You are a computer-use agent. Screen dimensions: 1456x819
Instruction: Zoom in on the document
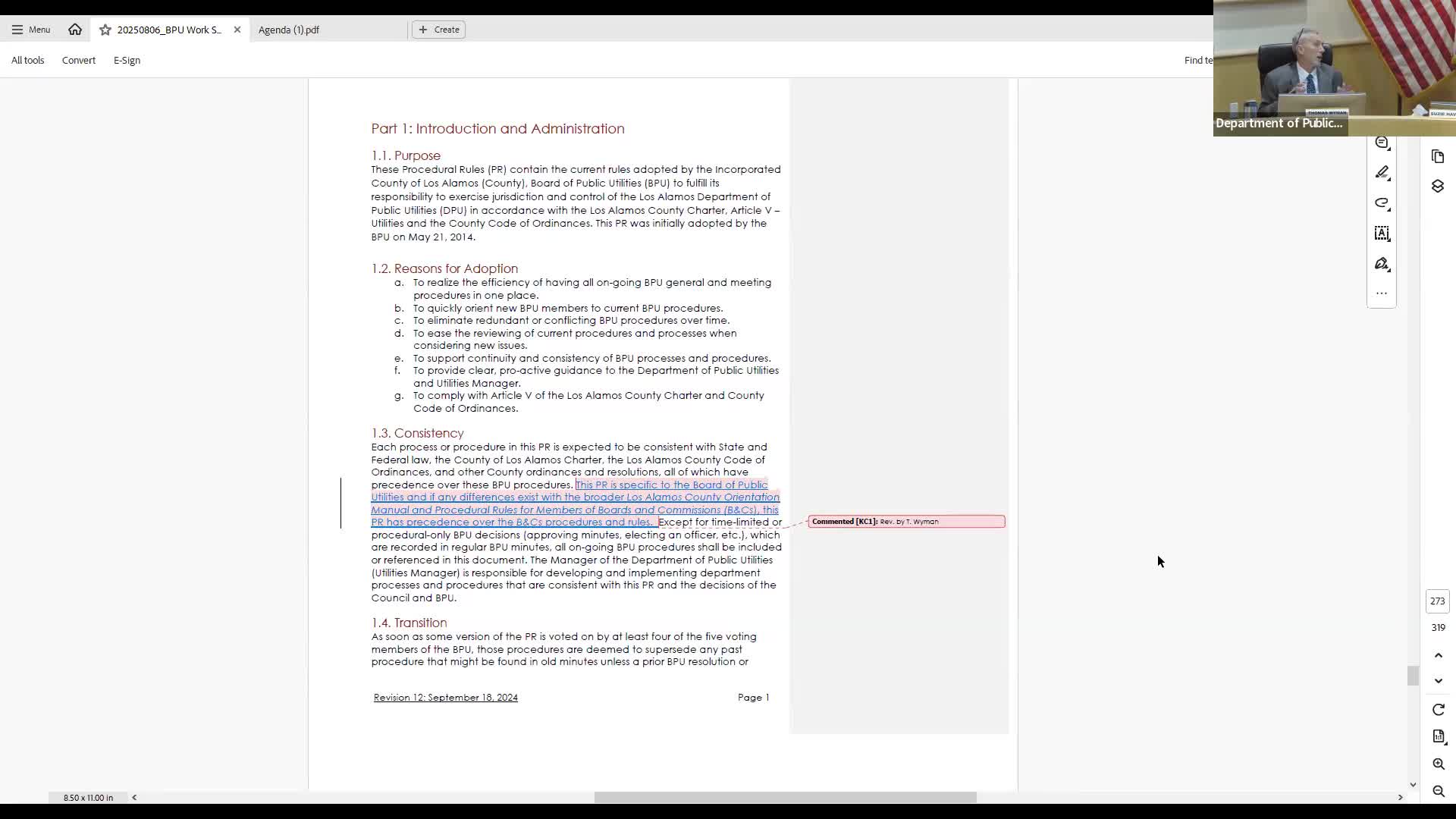click(1438, 764)
